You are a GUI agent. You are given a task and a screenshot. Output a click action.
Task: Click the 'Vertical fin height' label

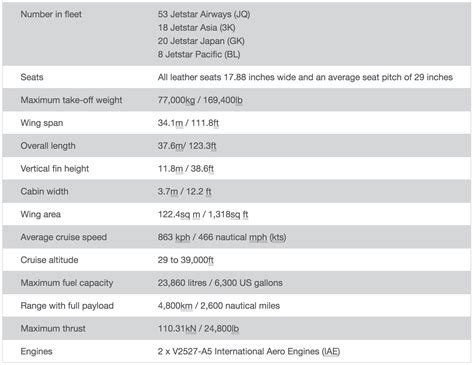click(x=55, y=169)
